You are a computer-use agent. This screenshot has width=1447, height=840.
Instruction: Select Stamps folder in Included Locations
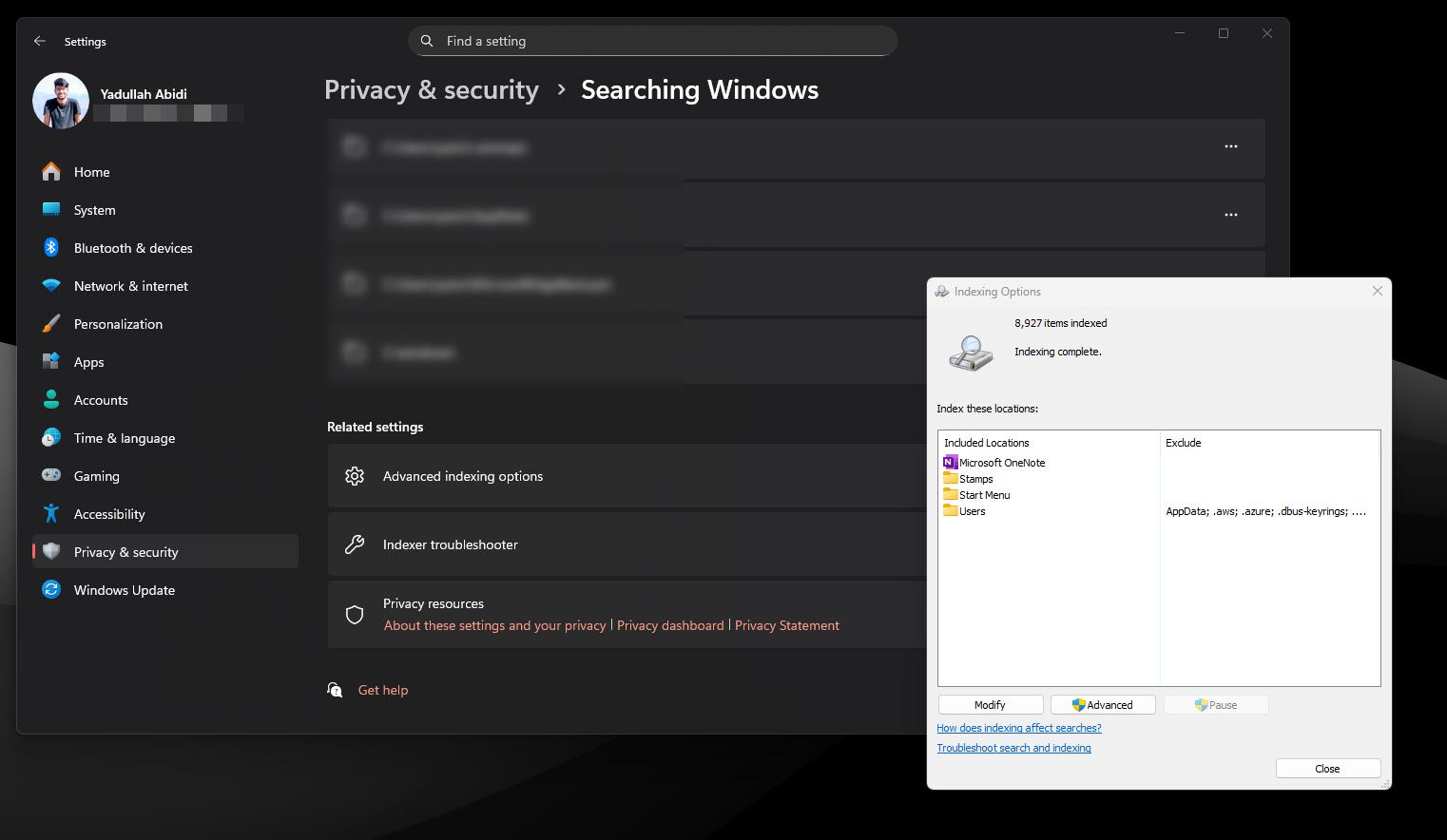969,479
